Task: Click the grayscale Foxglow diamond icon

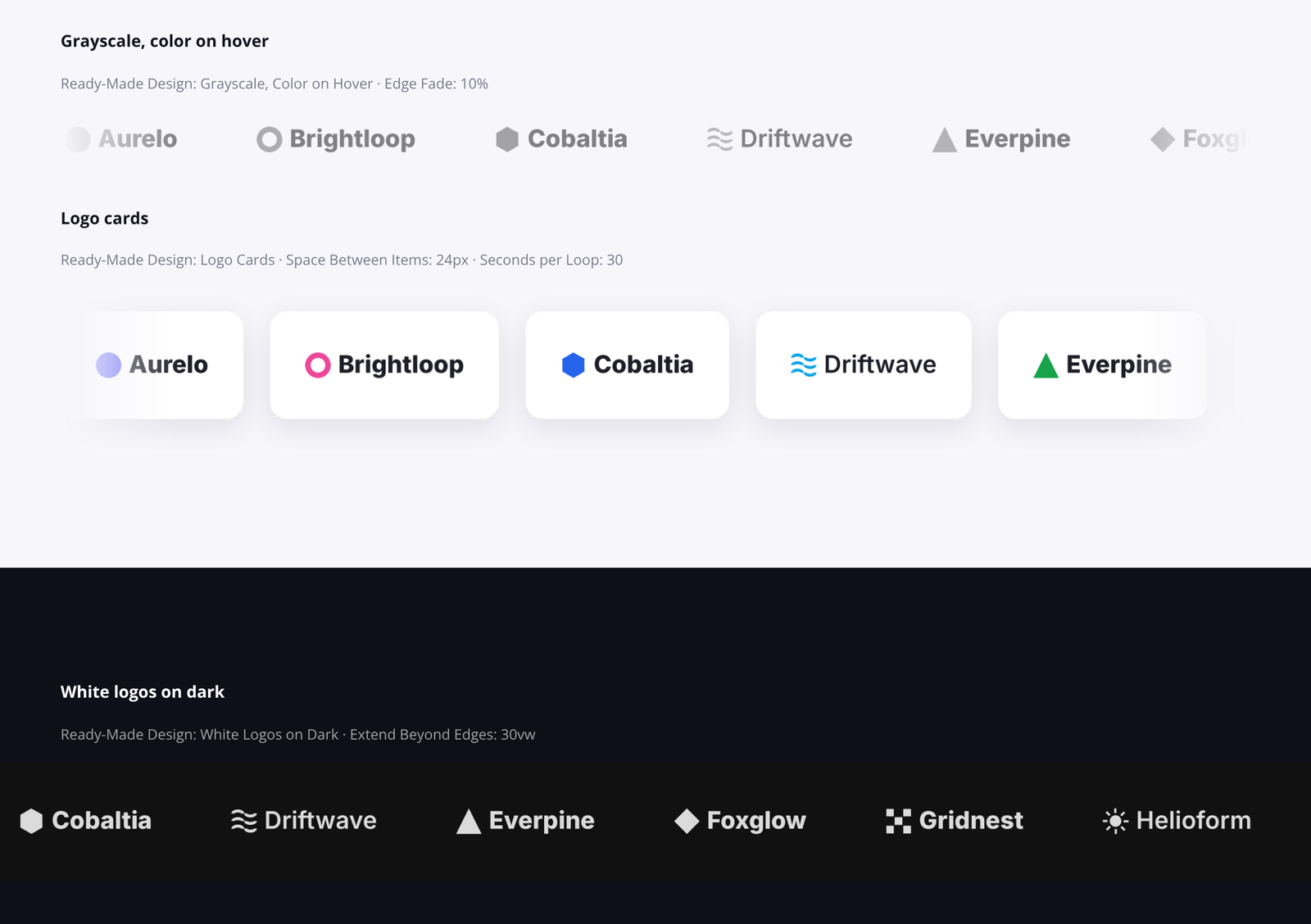Action: tap(1163, 139)
